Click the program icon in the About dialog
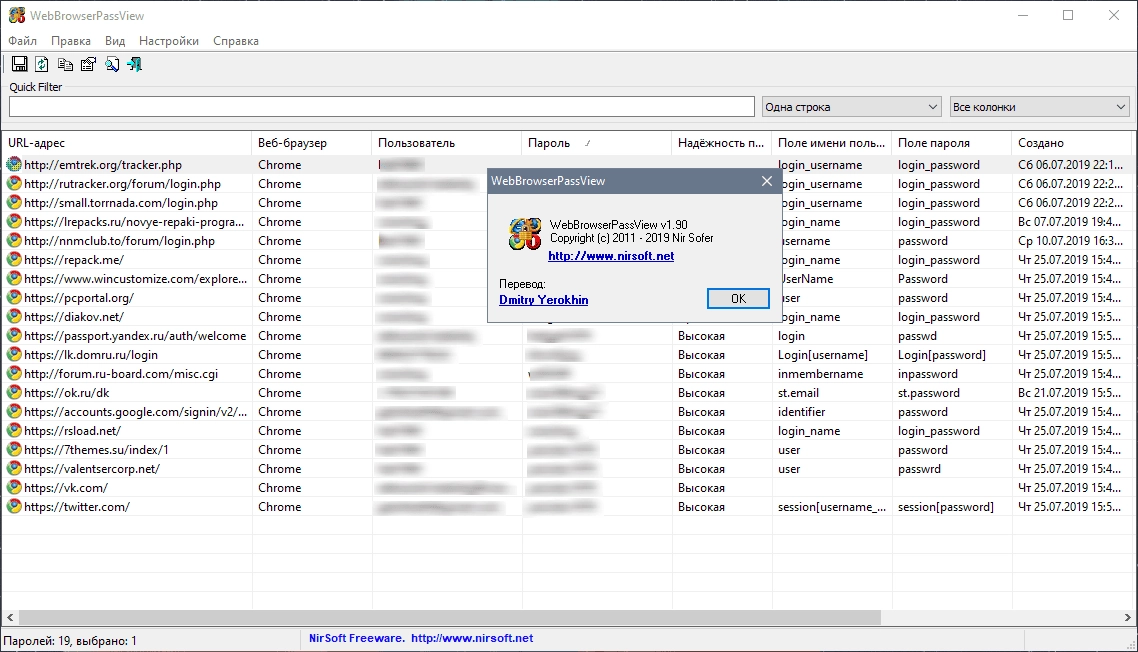Viewport: 1138px width, 652px height. [x=525, y=234]
